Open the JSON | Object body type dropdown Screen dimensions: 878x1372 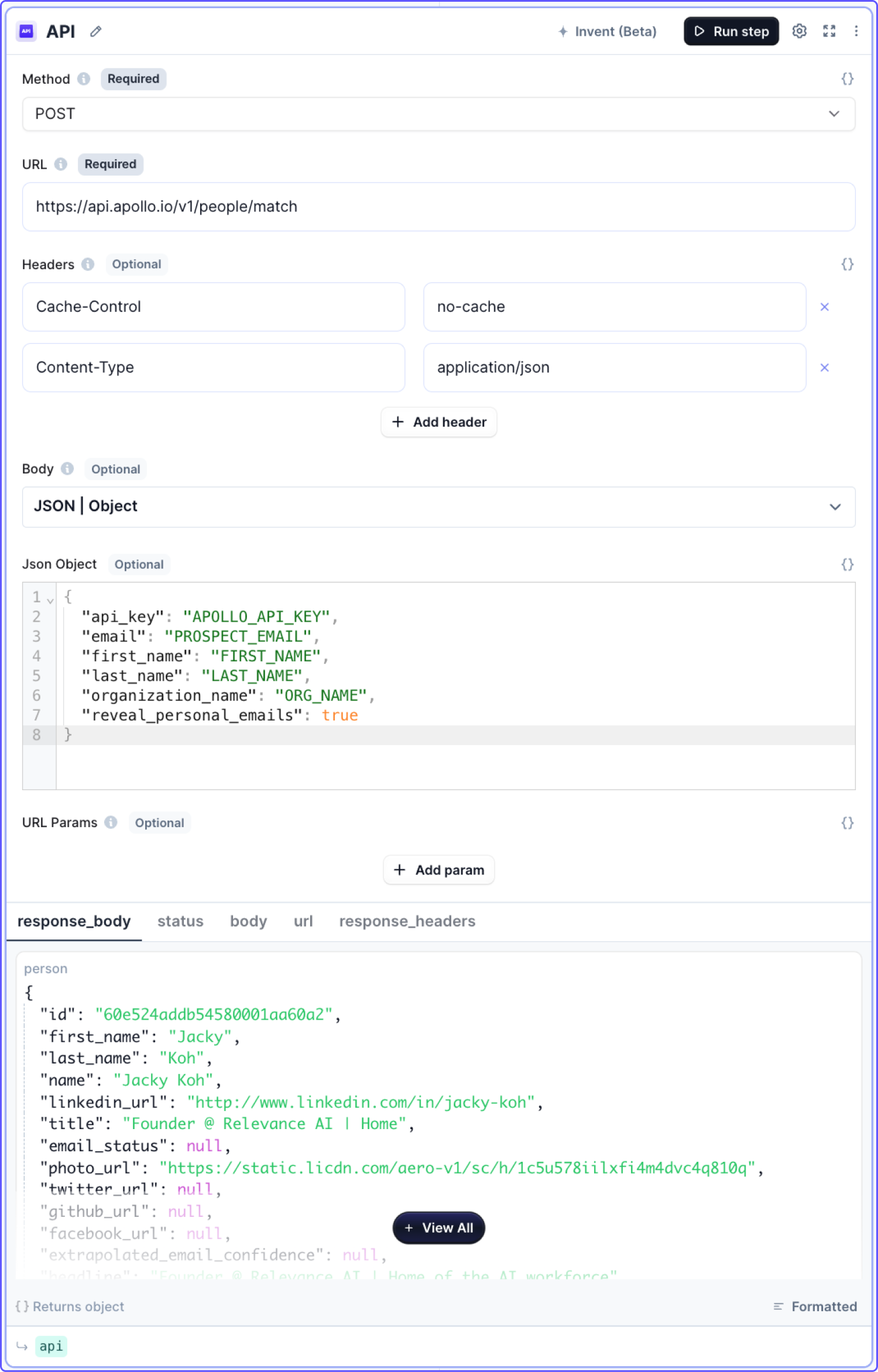coord(439,507)
